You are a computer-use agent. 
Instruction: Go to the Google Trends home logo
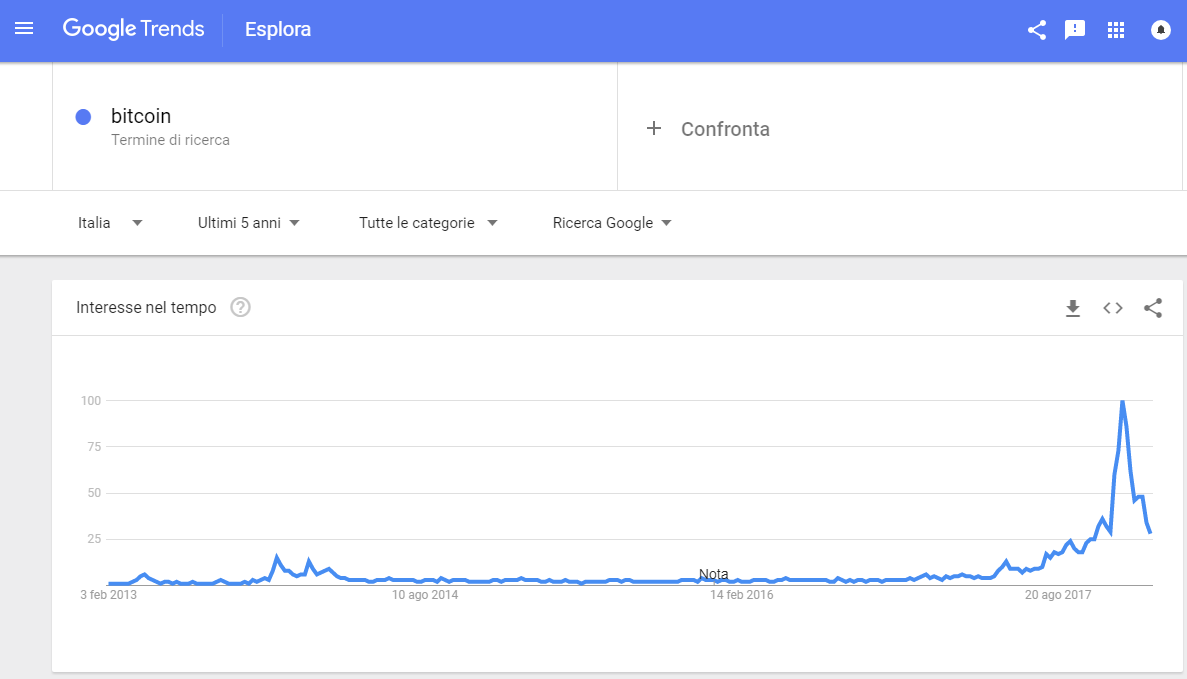pos(133,29)
